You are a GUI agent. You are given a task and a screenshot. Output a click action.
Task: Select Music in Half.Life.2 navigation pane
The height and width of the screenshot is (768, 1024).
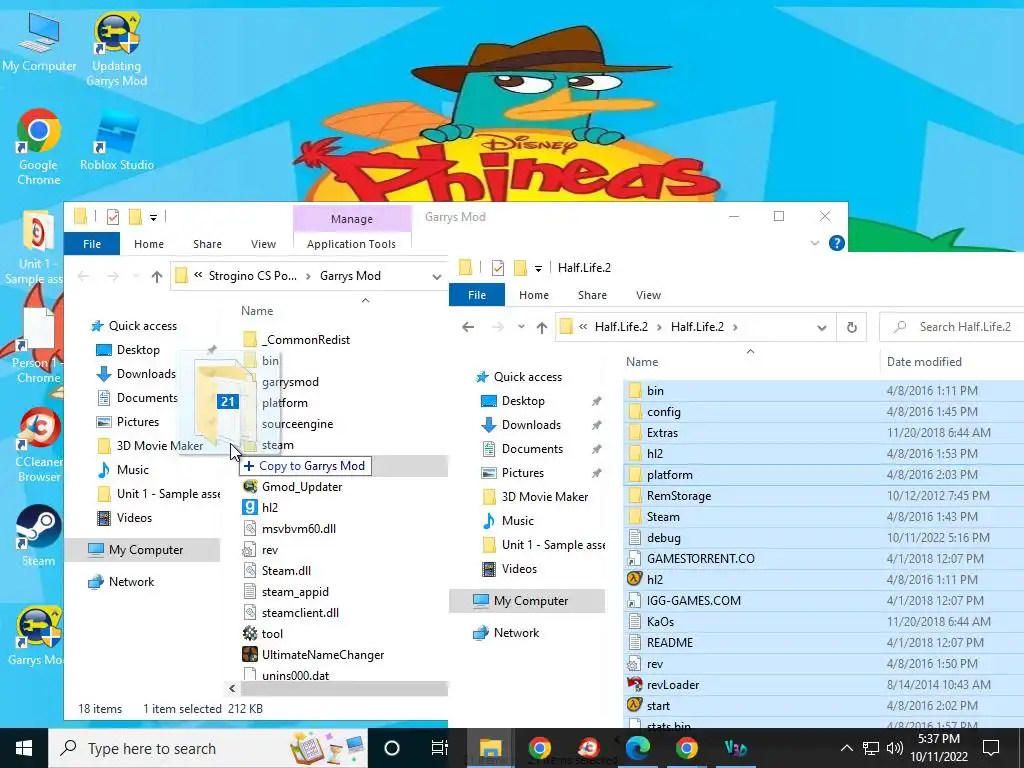click(517, 520)
